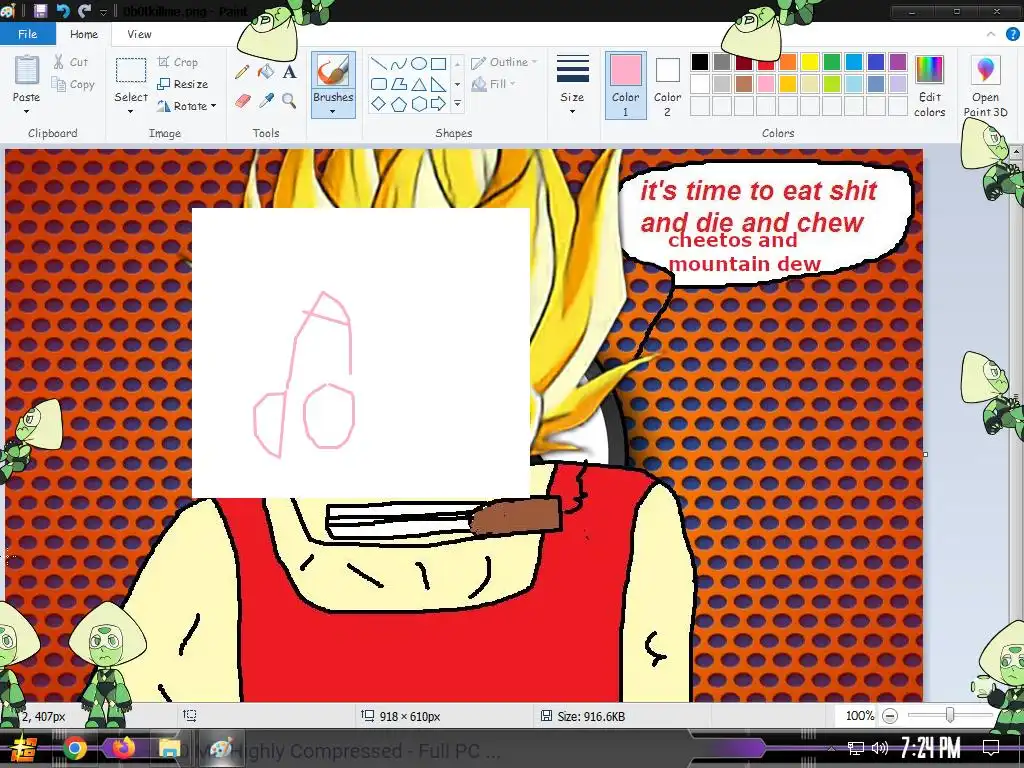Choose the Rounded rectangle shape

point(378,84)
